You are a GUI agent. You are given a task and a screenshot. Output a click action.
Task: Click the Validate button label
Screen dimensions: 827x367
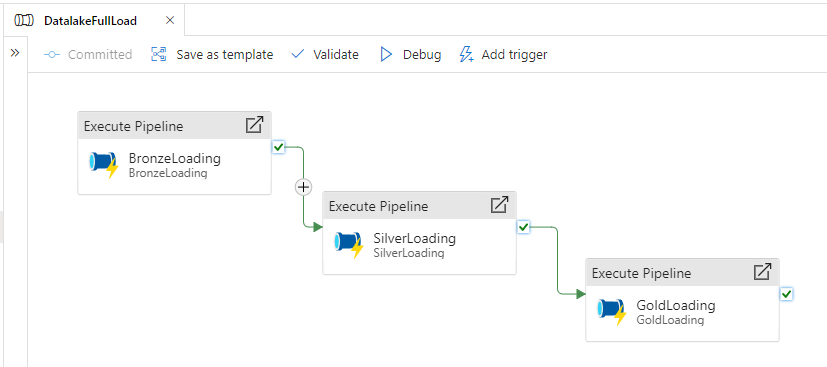(336, 54)
